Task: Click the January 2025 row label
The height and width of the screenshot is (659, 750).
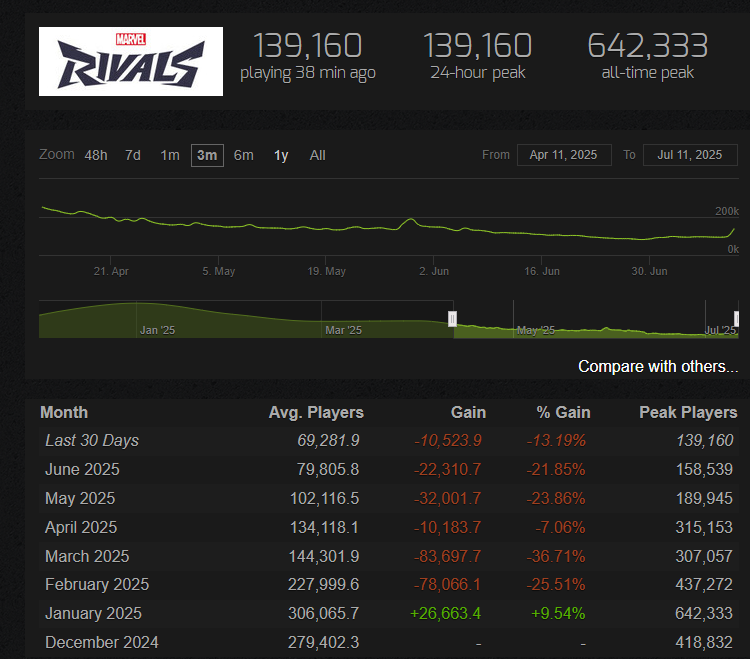Action: [x=93, y=614]
